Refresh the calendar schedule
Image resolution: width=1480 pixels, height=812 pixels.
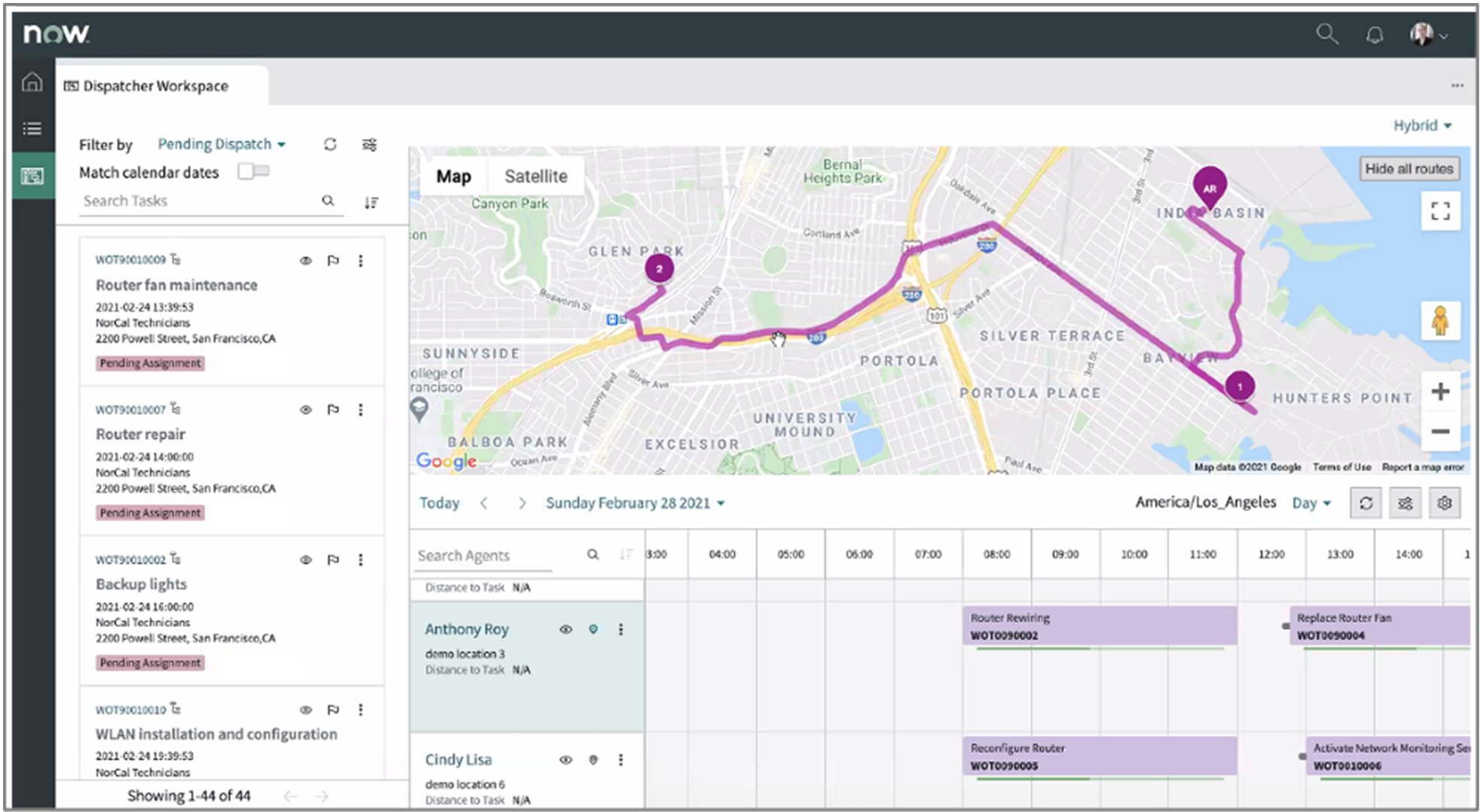(1366, 503)
